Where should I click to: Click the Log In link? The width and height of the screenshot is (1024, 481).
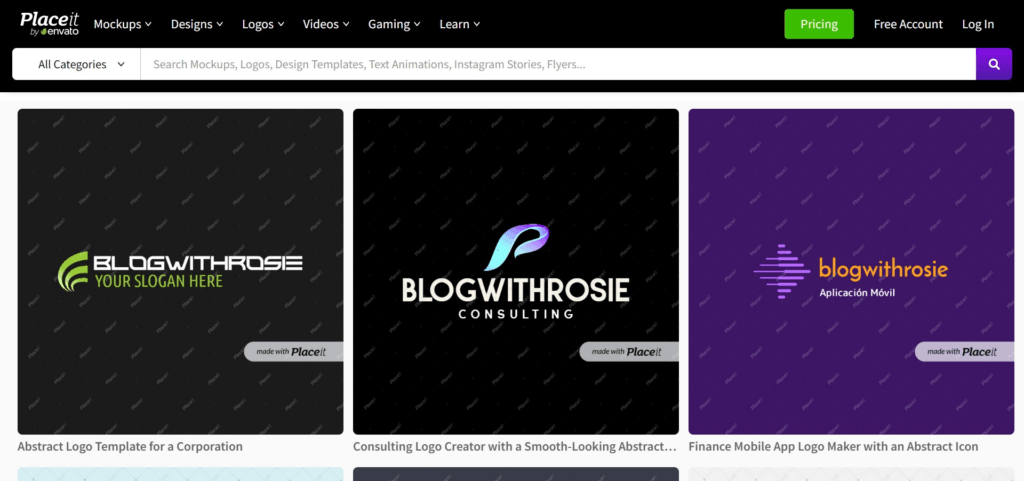pos(977,24)
